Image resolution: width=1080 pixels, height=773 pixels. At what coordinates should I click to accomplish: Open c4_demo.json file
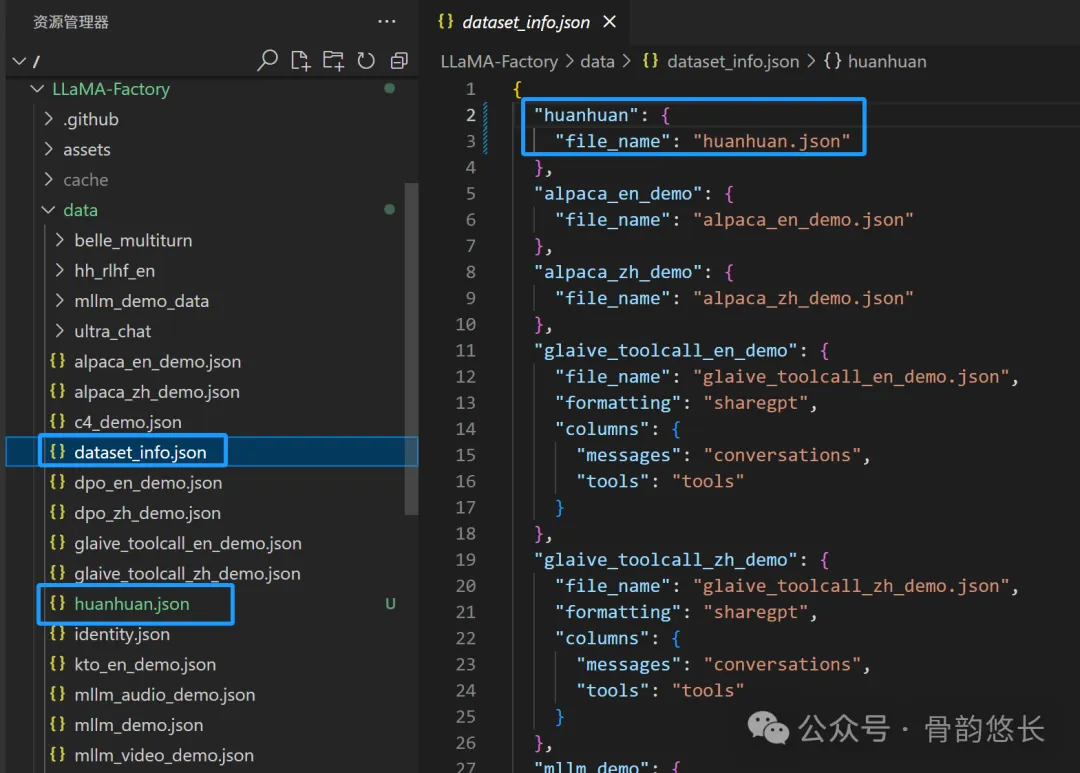tap(128, 422)
